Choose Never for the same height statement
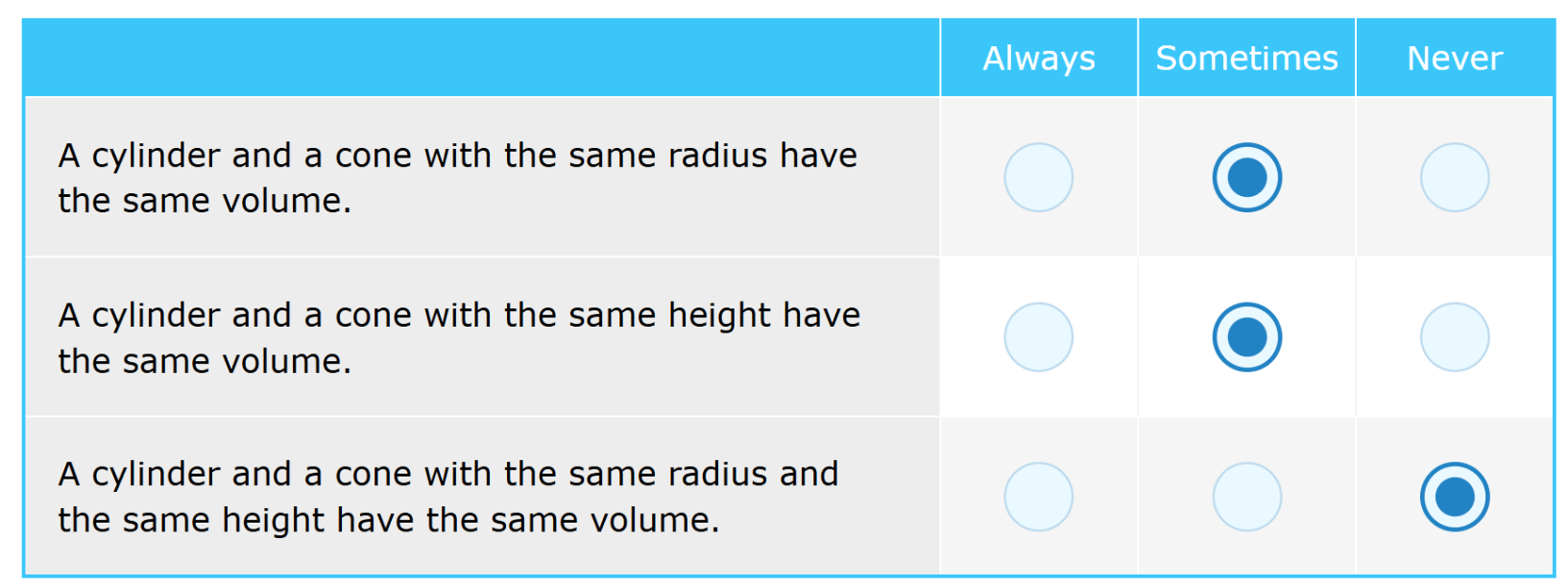 tap(1455, 337)
